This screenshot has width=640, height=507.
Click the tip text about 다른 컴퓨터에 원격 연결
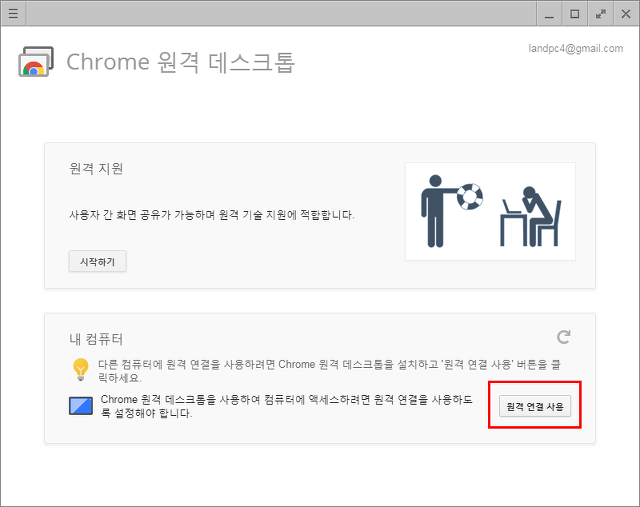329,371
